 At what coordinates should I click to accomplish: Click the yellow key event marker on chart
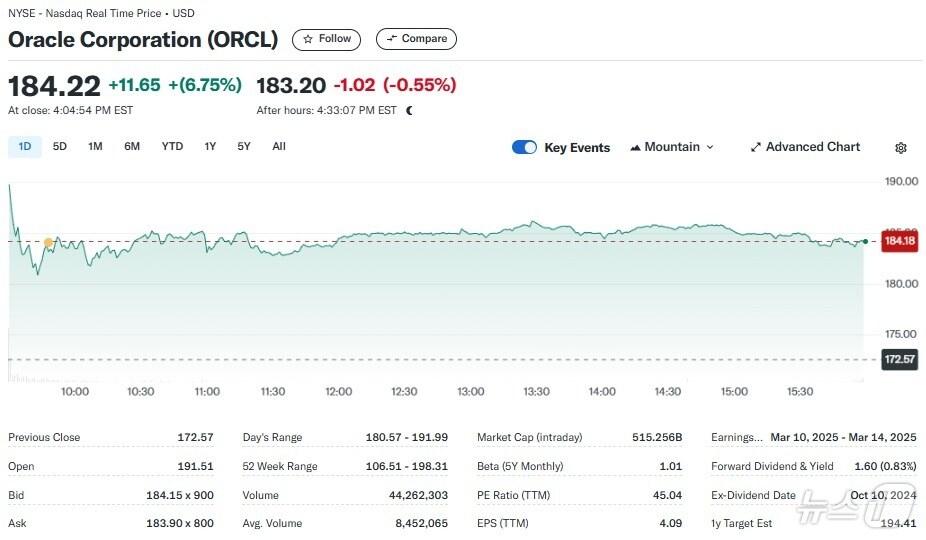pos(48,243)
